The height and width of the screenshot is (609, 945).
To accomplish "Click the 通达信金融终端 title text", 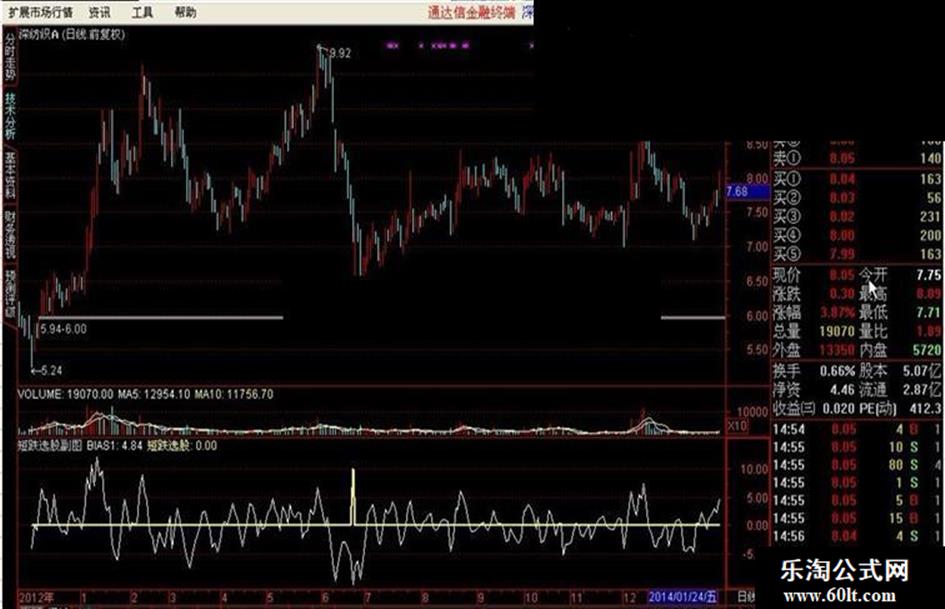I will click(x=472, y=12).
